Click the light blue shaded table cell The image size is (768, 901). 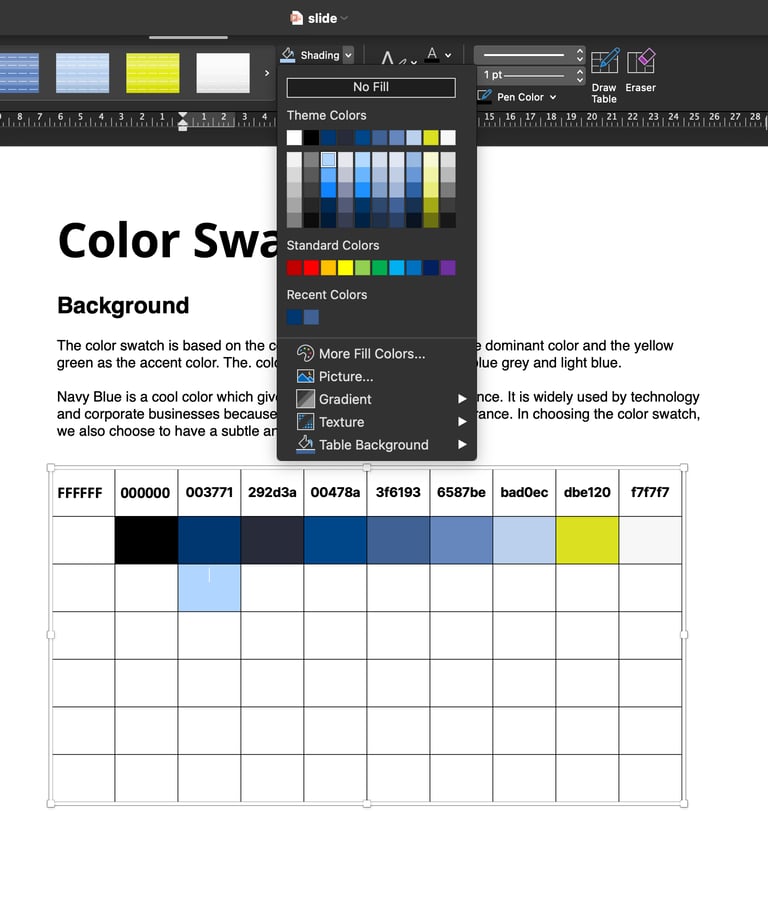click(209, 588)
